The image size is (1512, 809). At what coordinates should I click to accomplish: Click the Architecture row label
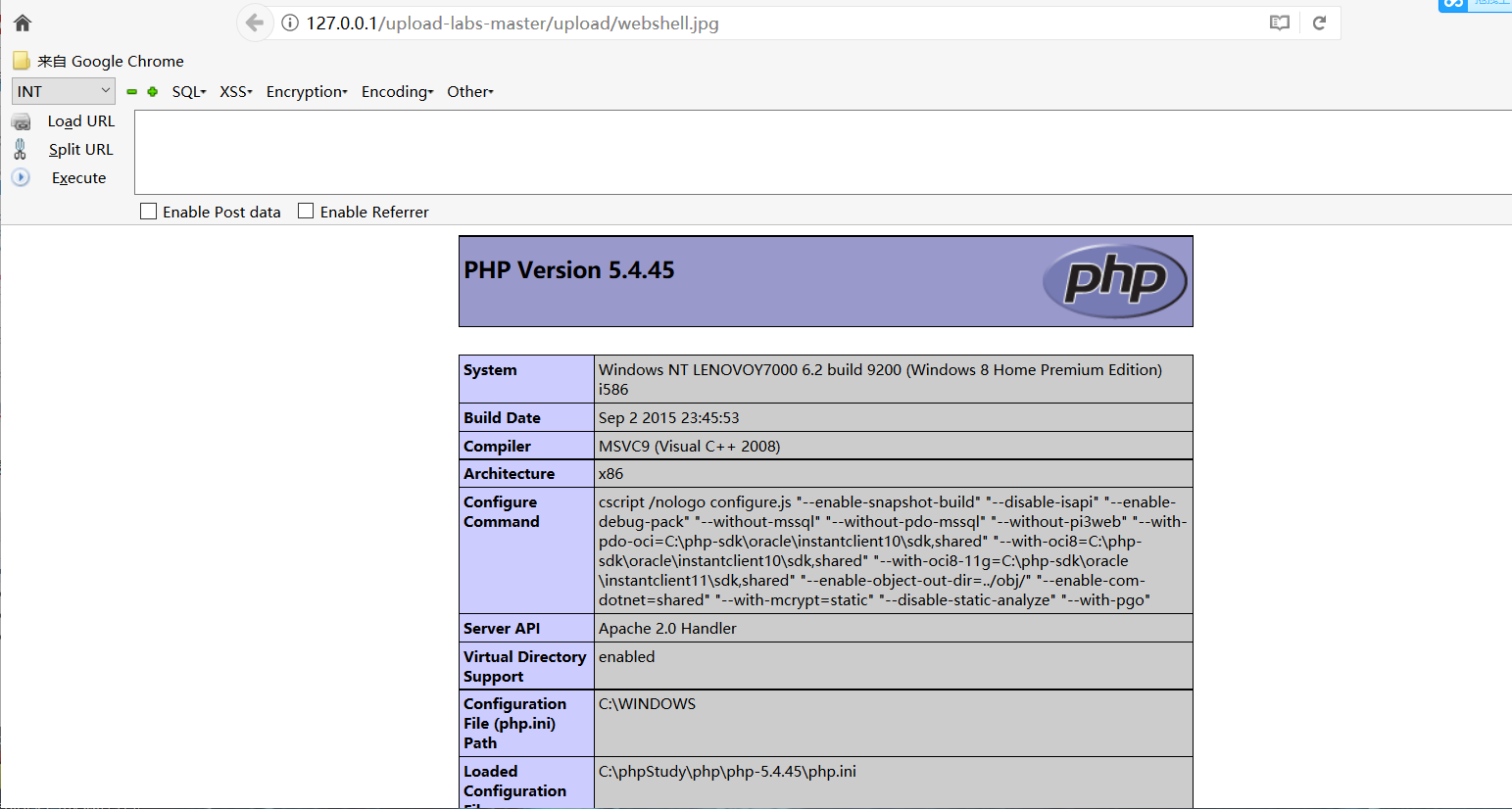coord(509,474)
